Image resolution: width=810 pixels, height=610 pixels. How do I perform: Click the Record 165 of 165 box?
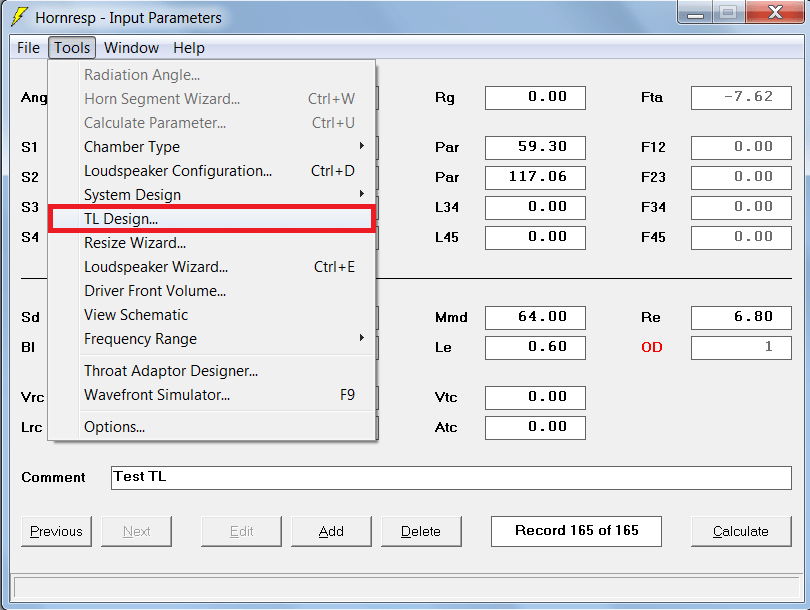point(576,531)
